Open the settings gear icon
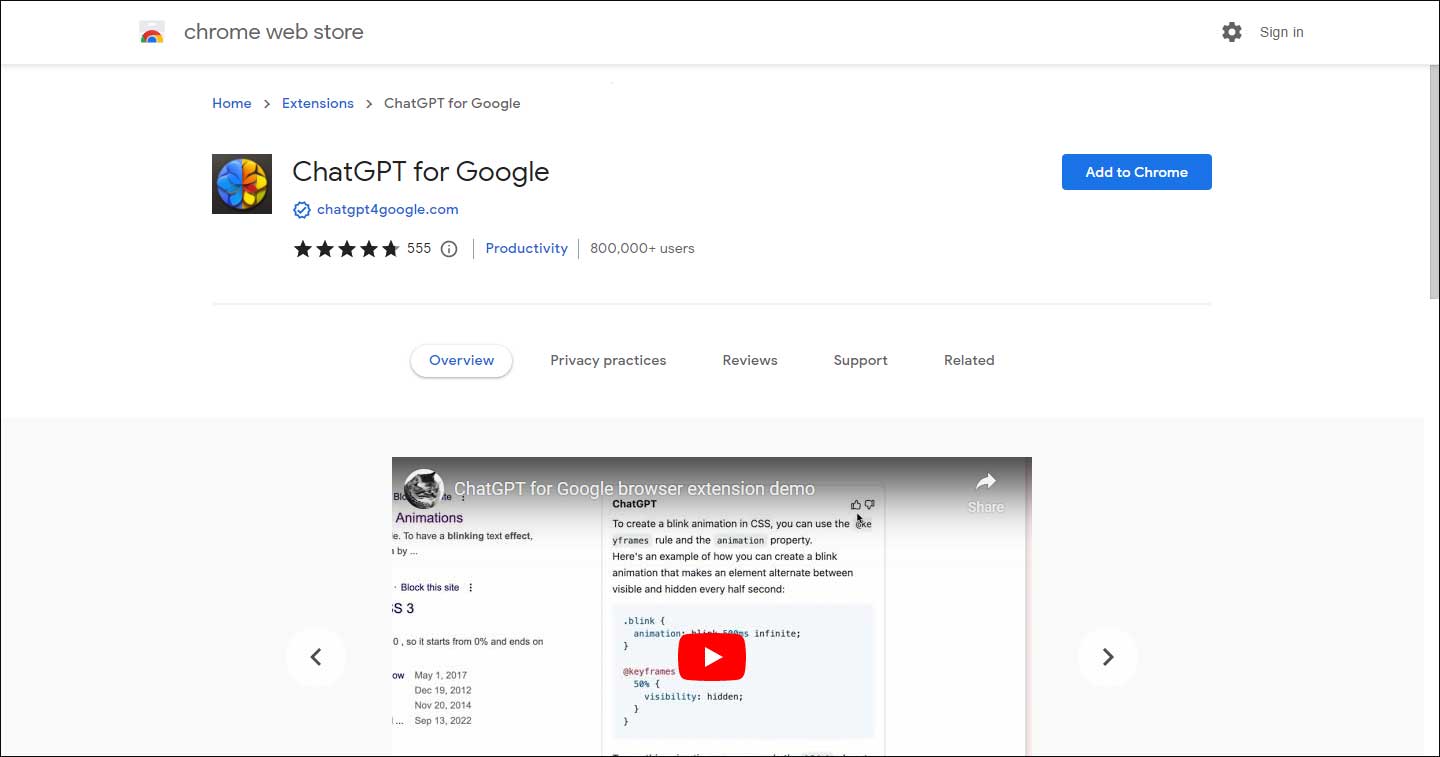The width and height of the screenshot is (1440, 757). pos(1232,32)
